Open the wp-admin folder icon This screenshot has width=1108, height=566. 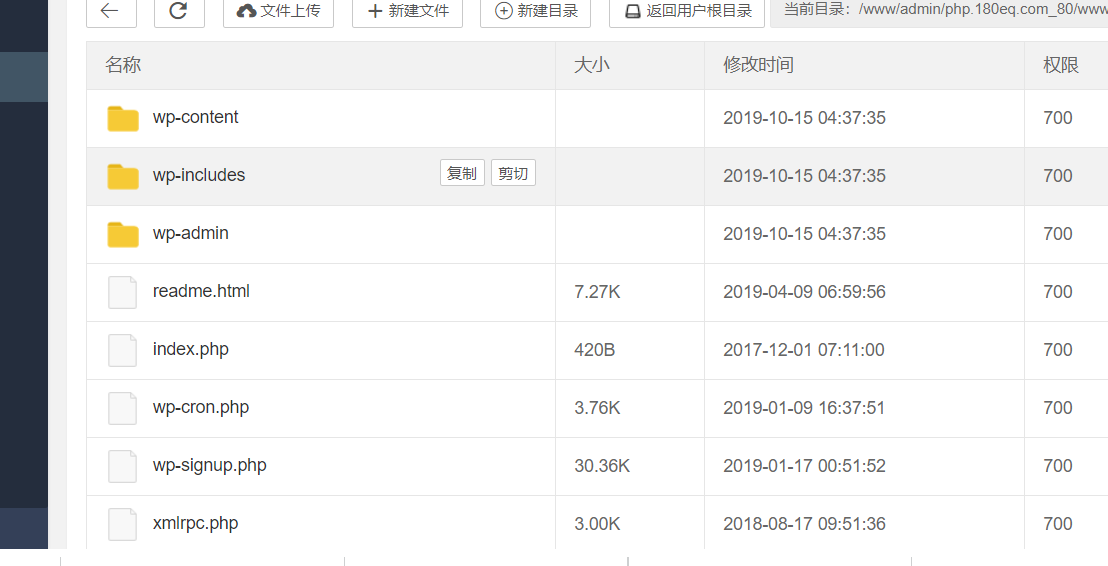[123, 234]
